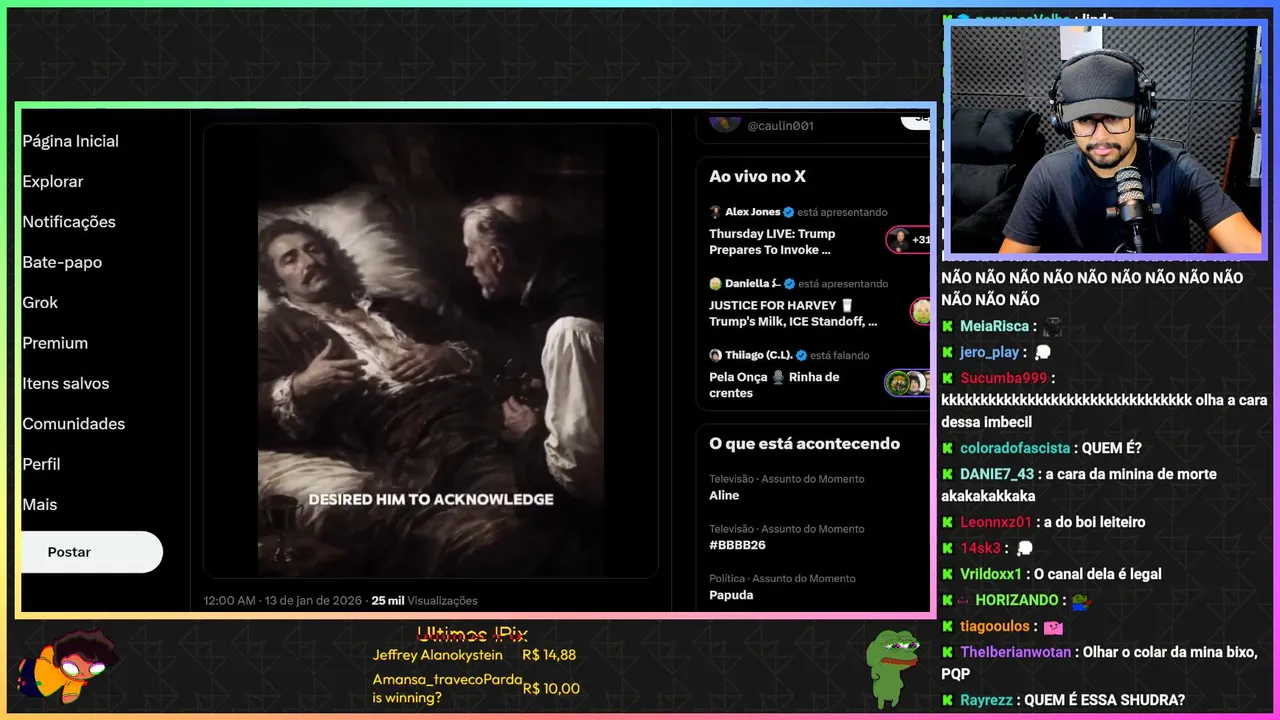Image resolution: width=1280 pixels, height=720 pixels.
Task: Click the @caulin001 handle
Action: pyautogui.click(x=781, y=125)
